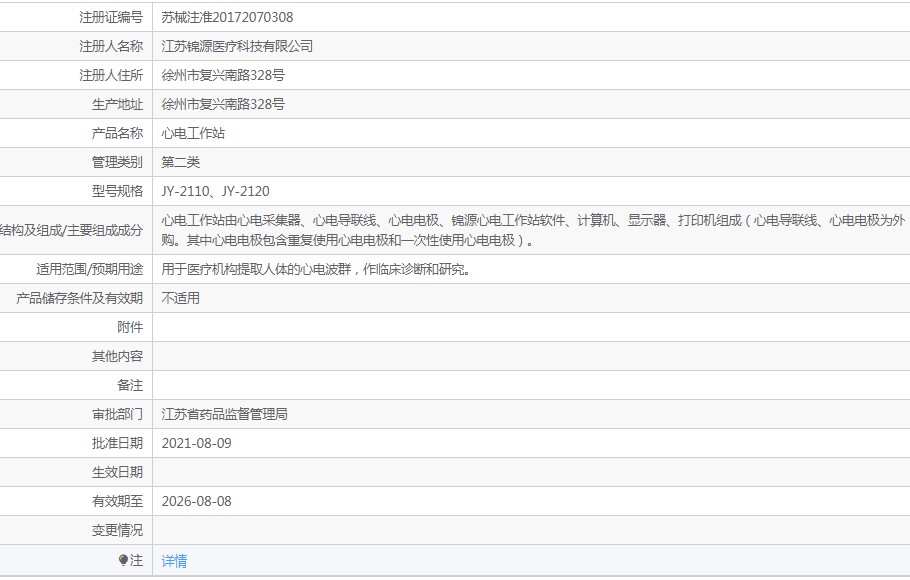
Task: Click the 产品储存条件及有效期 label
Action: click(x=80, y=298)
